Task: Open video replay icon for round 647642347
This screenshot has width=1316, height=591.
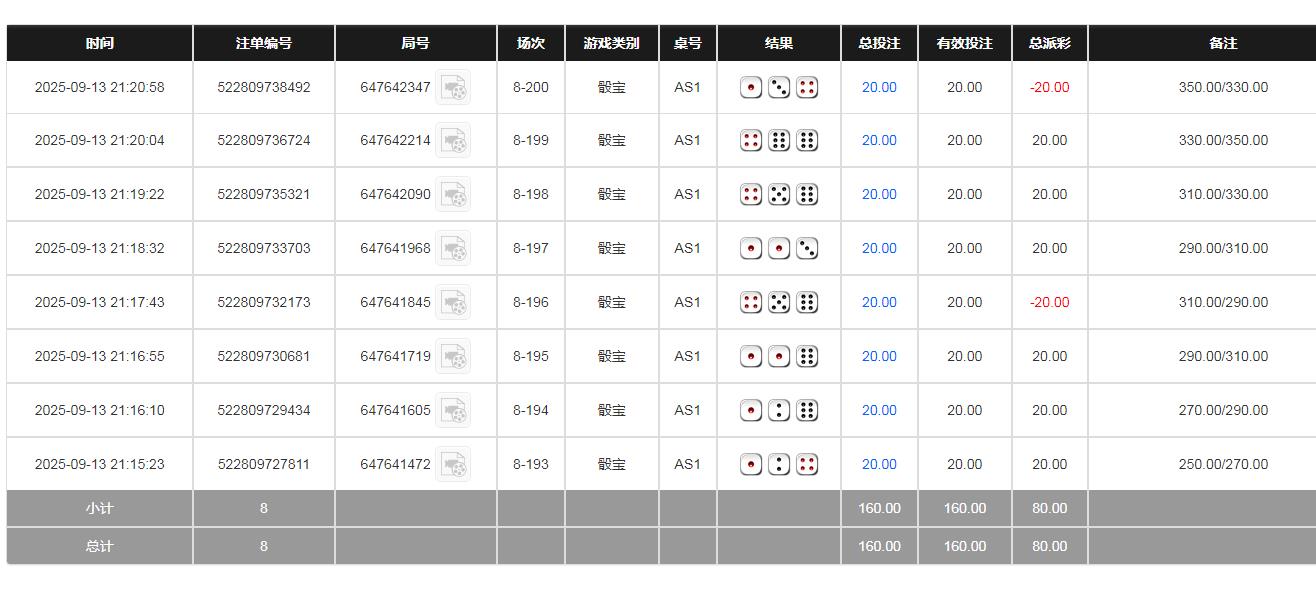Action: tap(453, 88)
